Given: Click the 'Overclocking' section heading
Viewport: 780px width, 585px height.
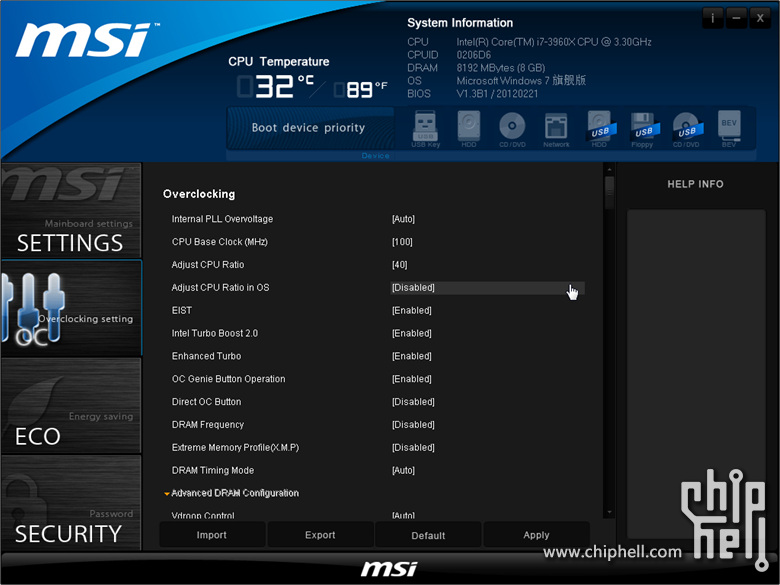Looking at the screenshot, I should [199, 194].
